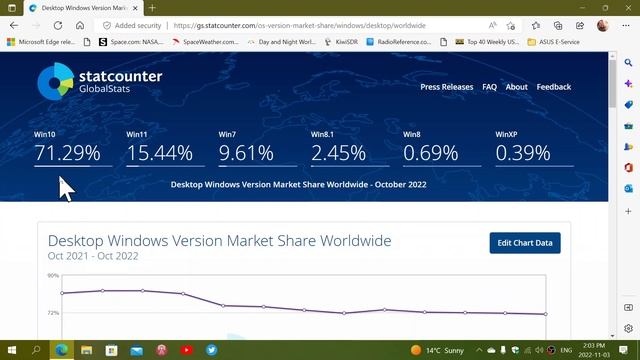Image resolution: width=640 pixels, height=360 pixels.
Task: Add a sidebar app with plus icon
Action: tap(628, 211)
